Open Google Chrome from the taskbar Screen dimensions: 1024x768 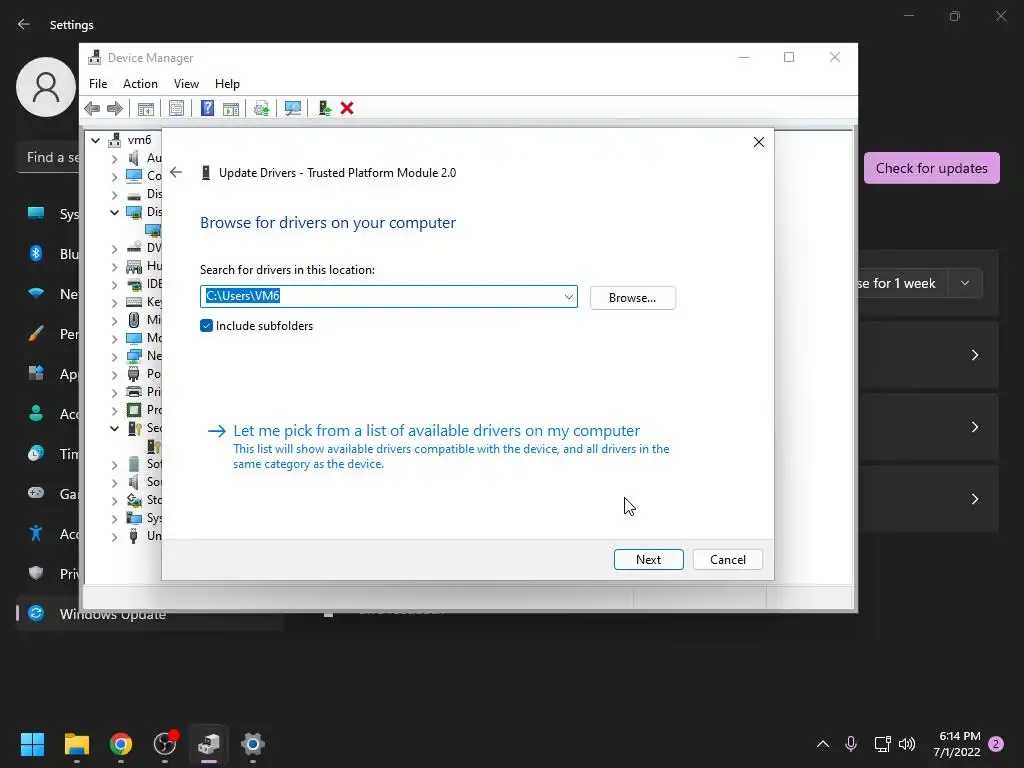120,744
